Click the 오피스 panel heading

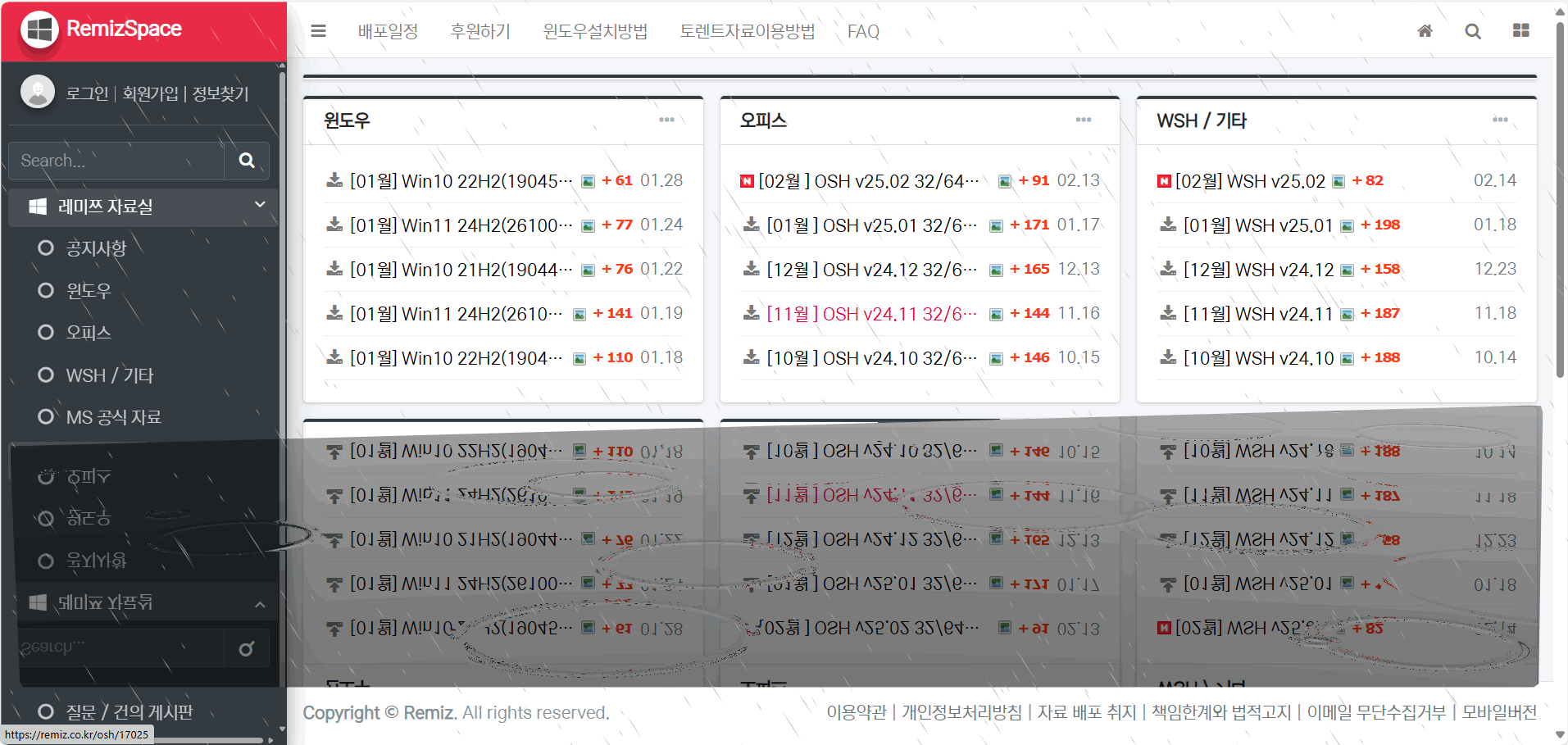point(763,120)
